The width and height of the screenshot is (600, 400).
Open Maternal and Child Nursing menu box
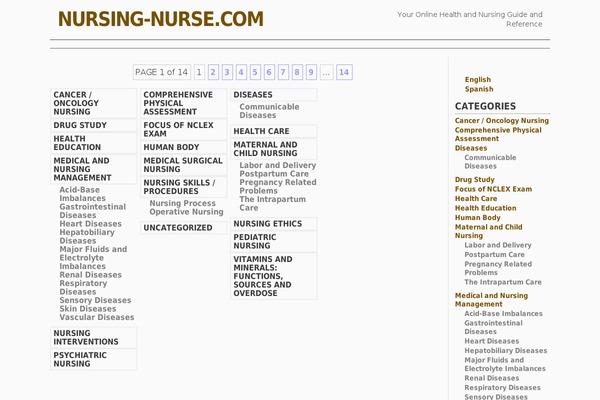pos(274,149)
